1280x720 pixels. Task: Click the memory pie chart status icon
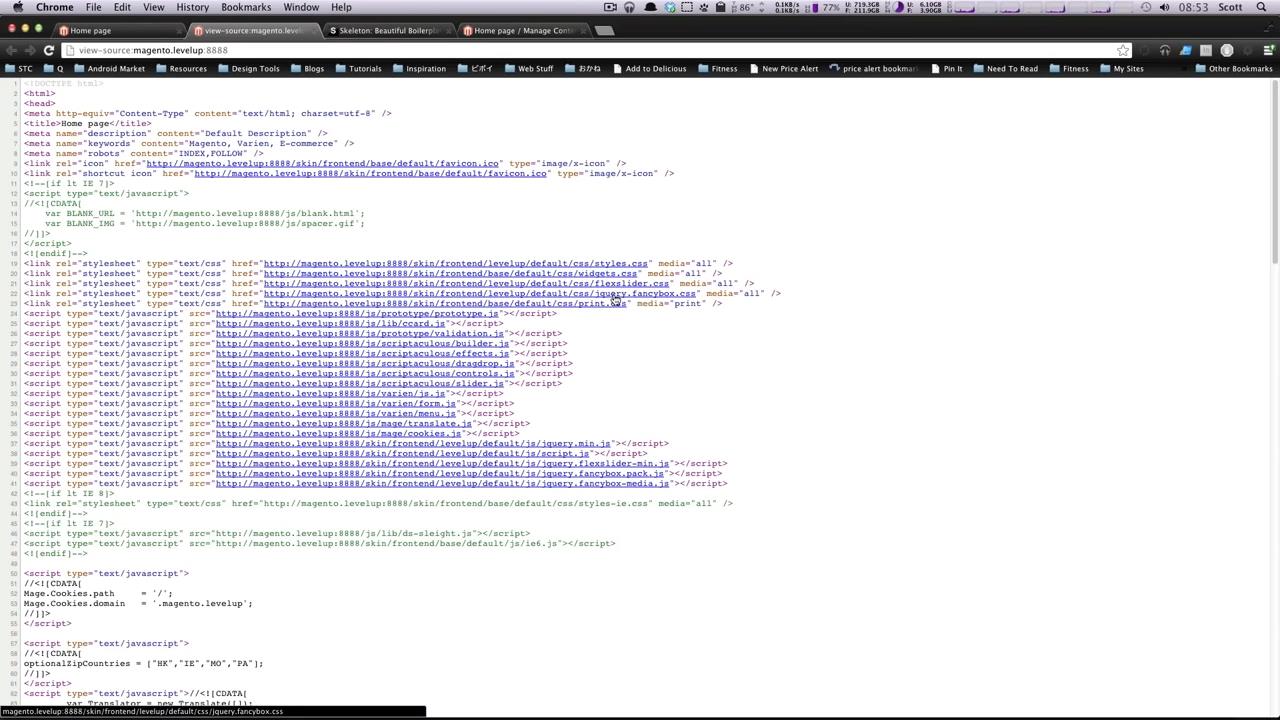point(899,7)
